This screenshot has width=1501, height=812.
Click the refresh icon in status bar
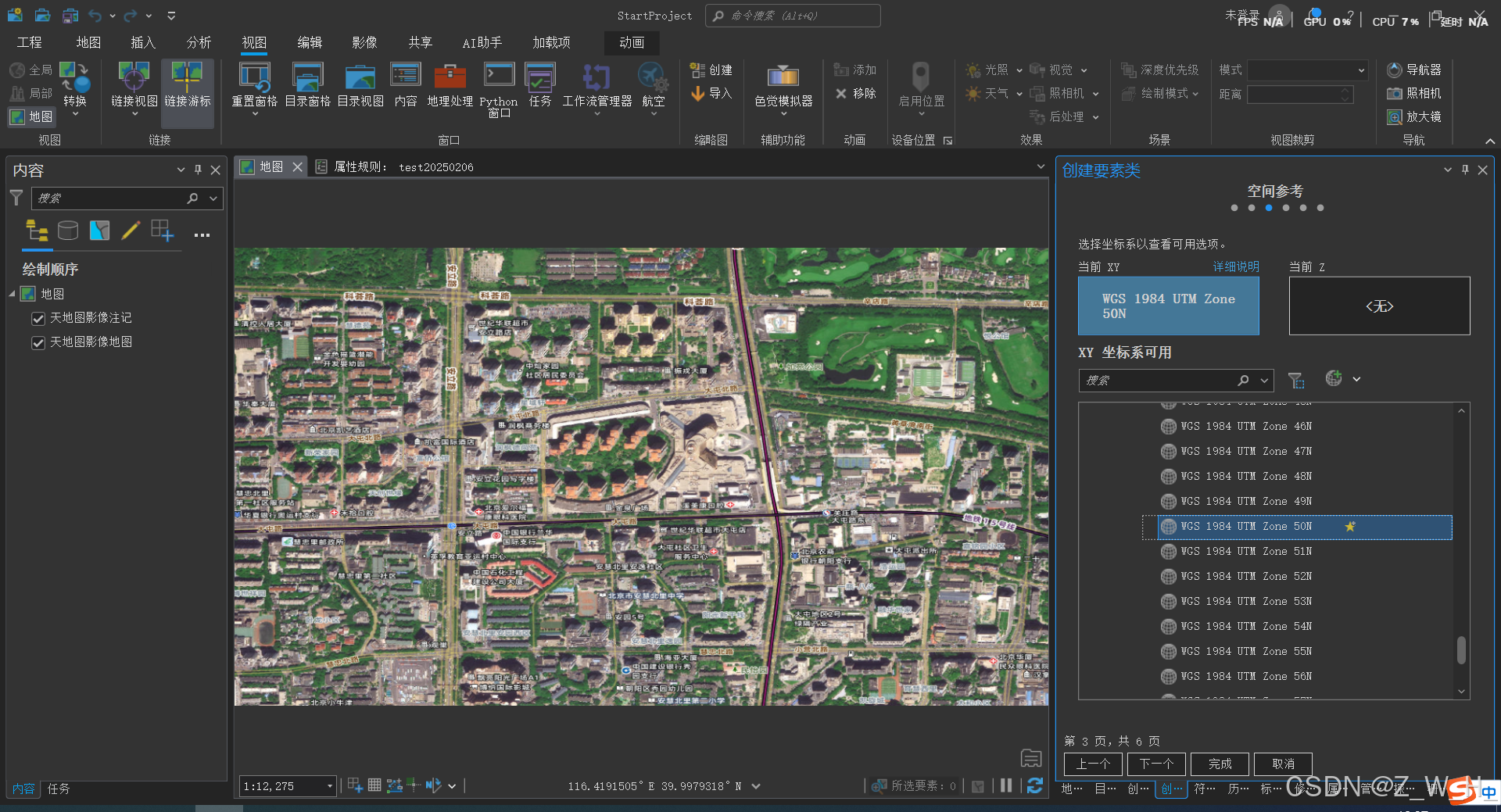pyautogui.click(x=1034, y=785)
